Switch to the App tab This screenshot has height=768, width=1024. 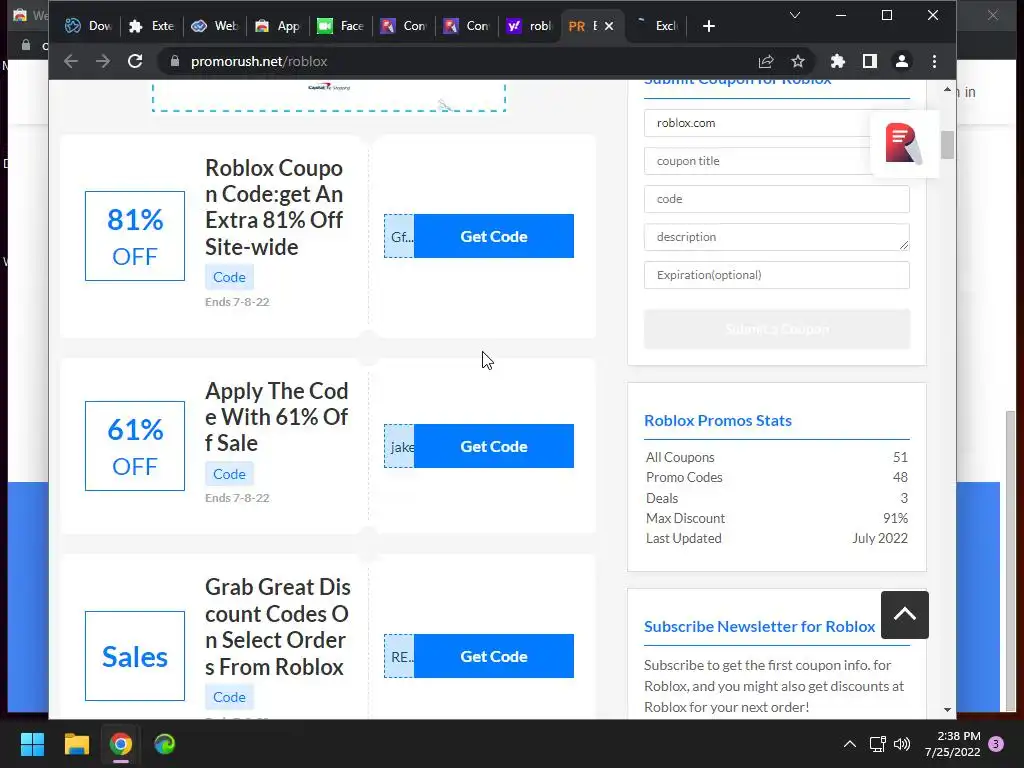pos(278,26)
